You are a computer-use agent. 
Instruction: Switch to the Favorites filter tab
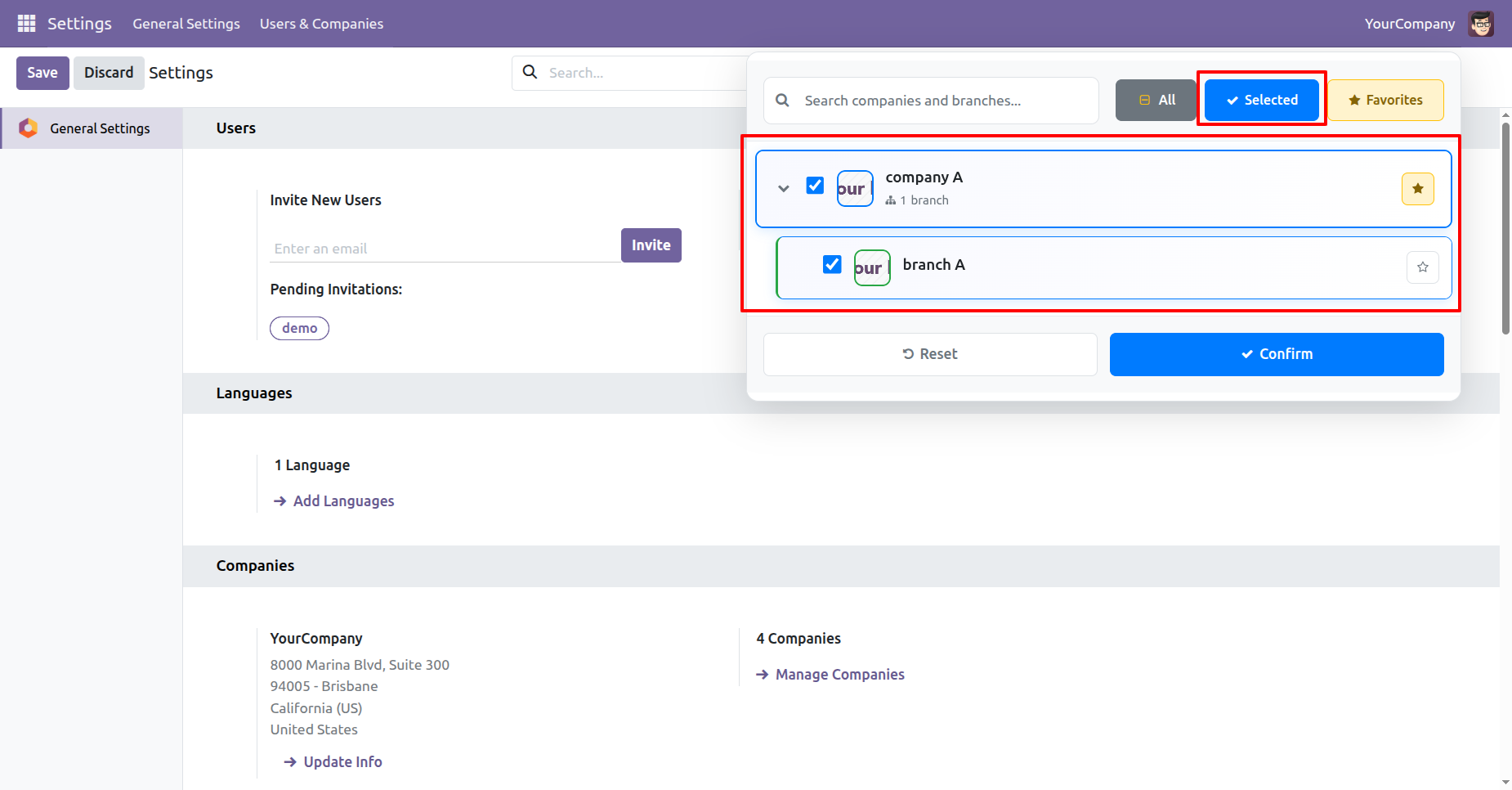coord(1385,100)
